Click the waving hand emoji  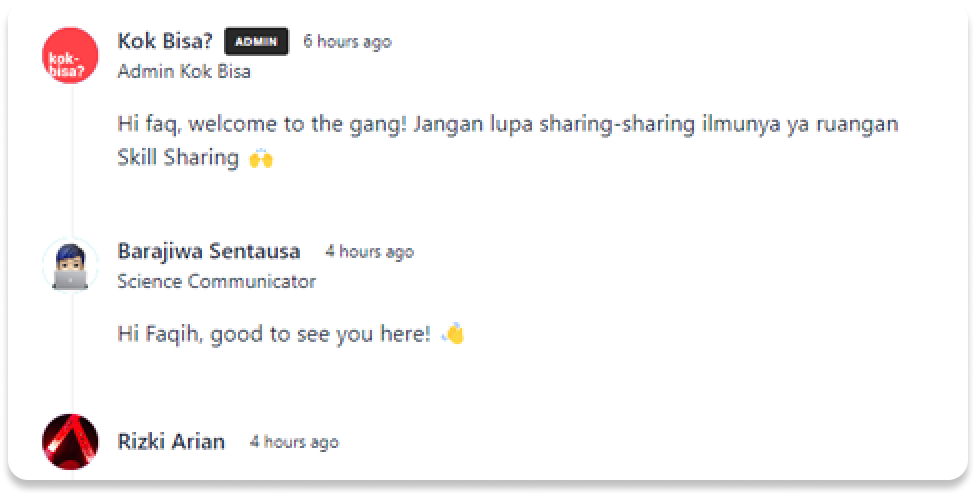453,334
